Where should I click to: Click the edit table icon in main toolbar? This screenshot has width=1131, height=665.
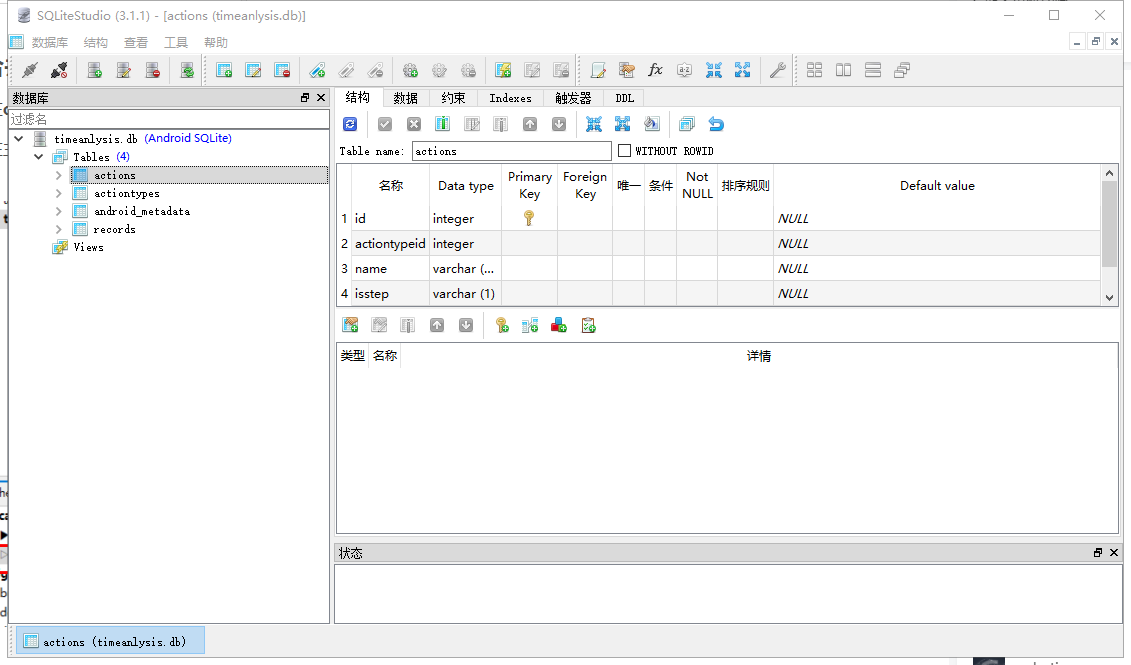(253, 70)
